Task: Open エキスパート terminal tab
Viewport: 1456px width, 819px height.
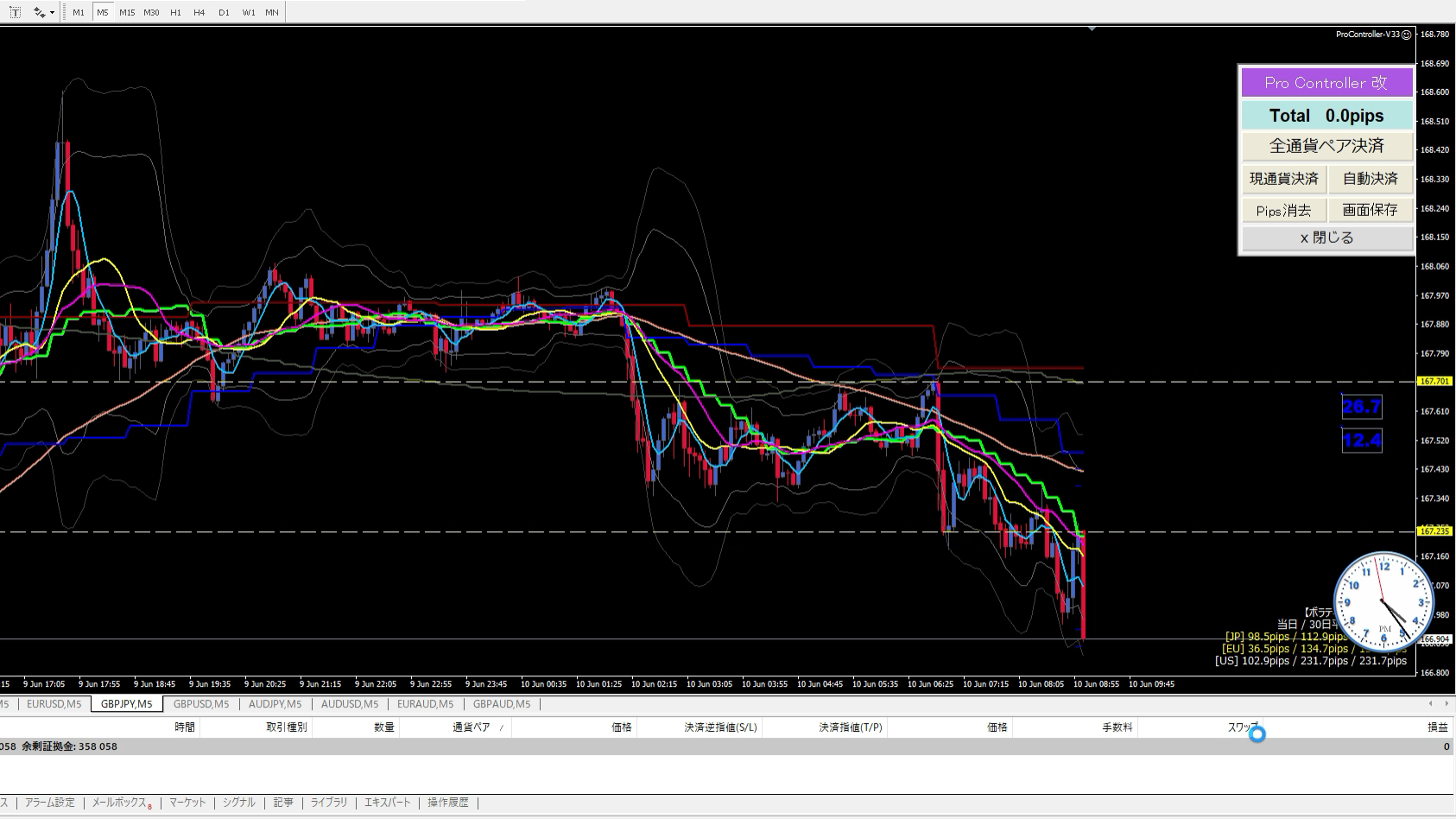Action: (388, 803)
